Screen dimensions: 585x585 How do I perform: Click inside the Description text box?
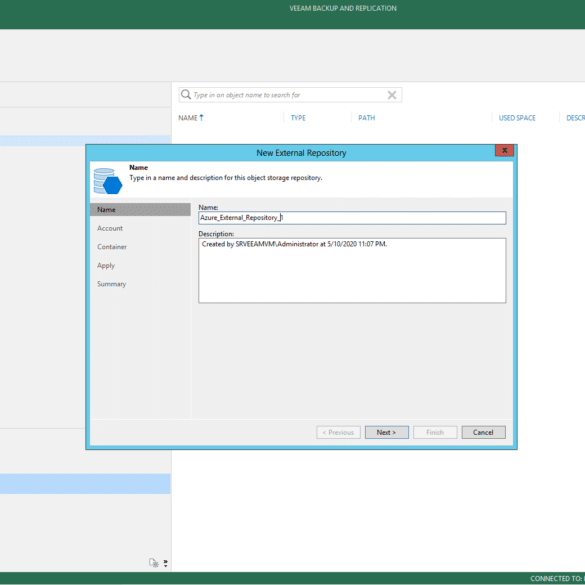point(352,270)
